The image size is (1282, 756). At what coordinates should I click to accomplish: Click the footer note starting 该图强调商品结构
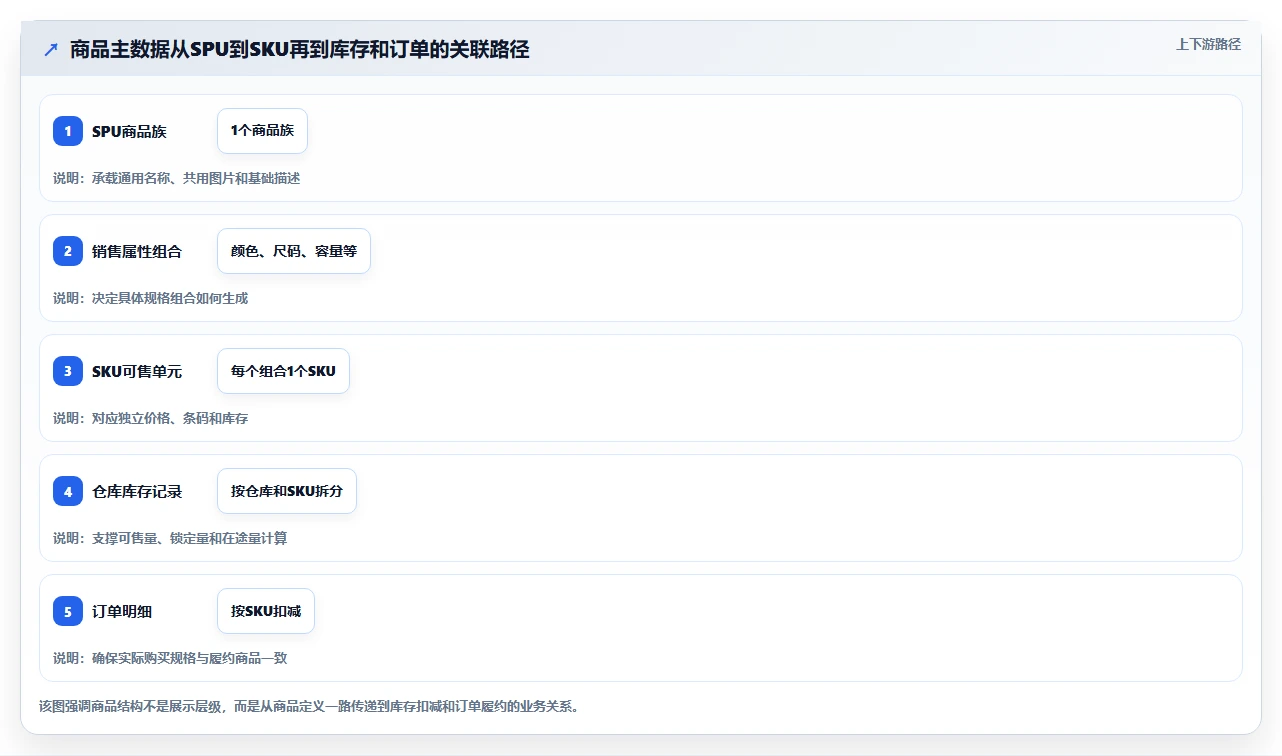click(309, 706)
